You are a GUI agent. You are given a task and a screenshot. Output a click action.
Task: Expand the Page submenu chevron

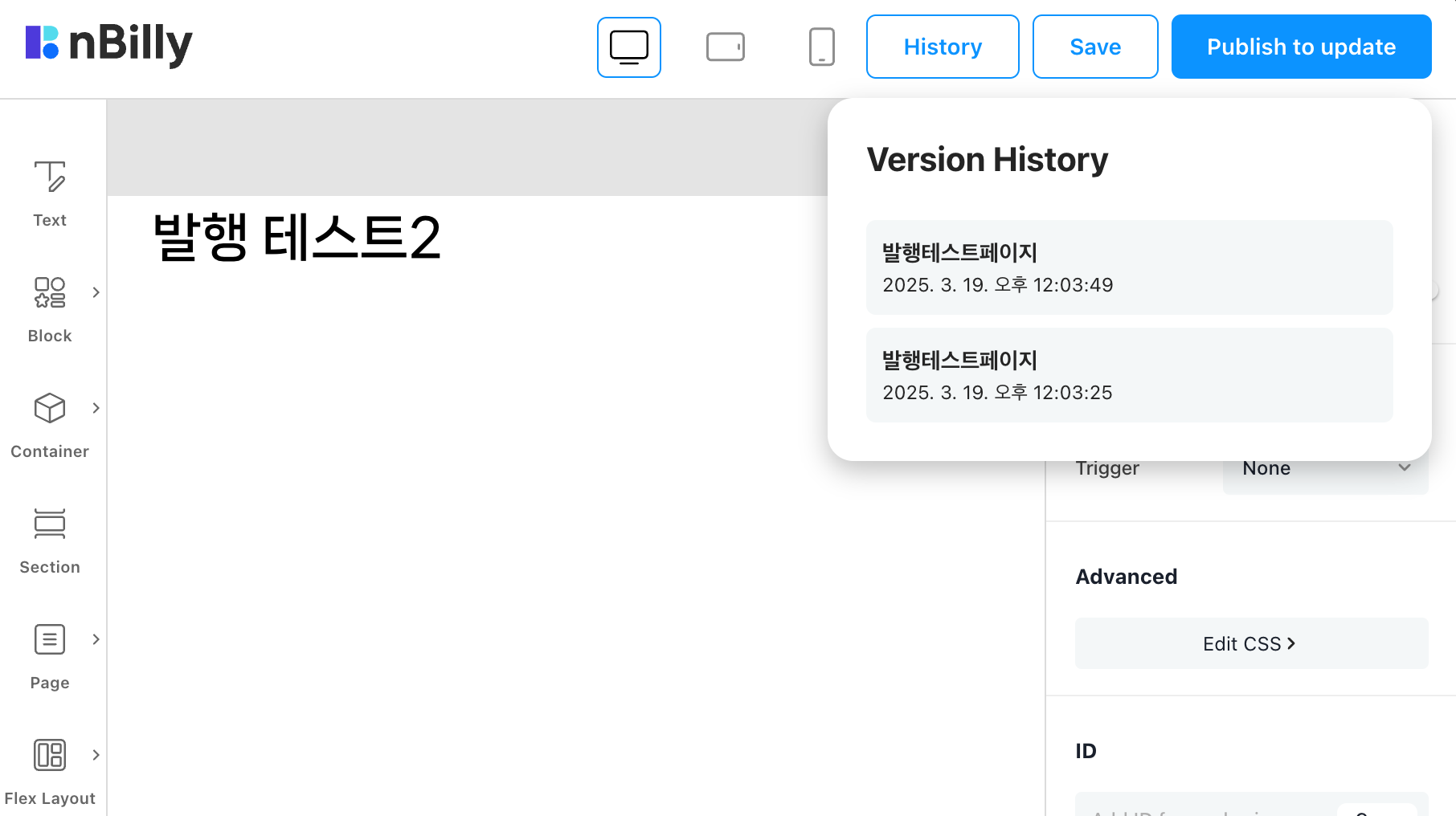tap(96, 639)
